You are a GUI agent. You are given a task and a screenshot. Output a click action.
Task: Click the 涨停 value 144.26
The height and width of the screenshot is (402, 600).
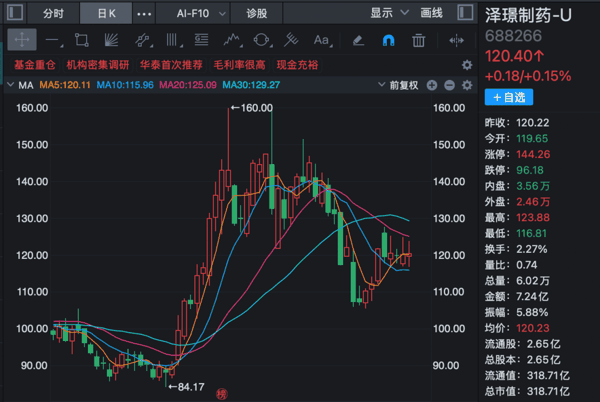point(533,154)
